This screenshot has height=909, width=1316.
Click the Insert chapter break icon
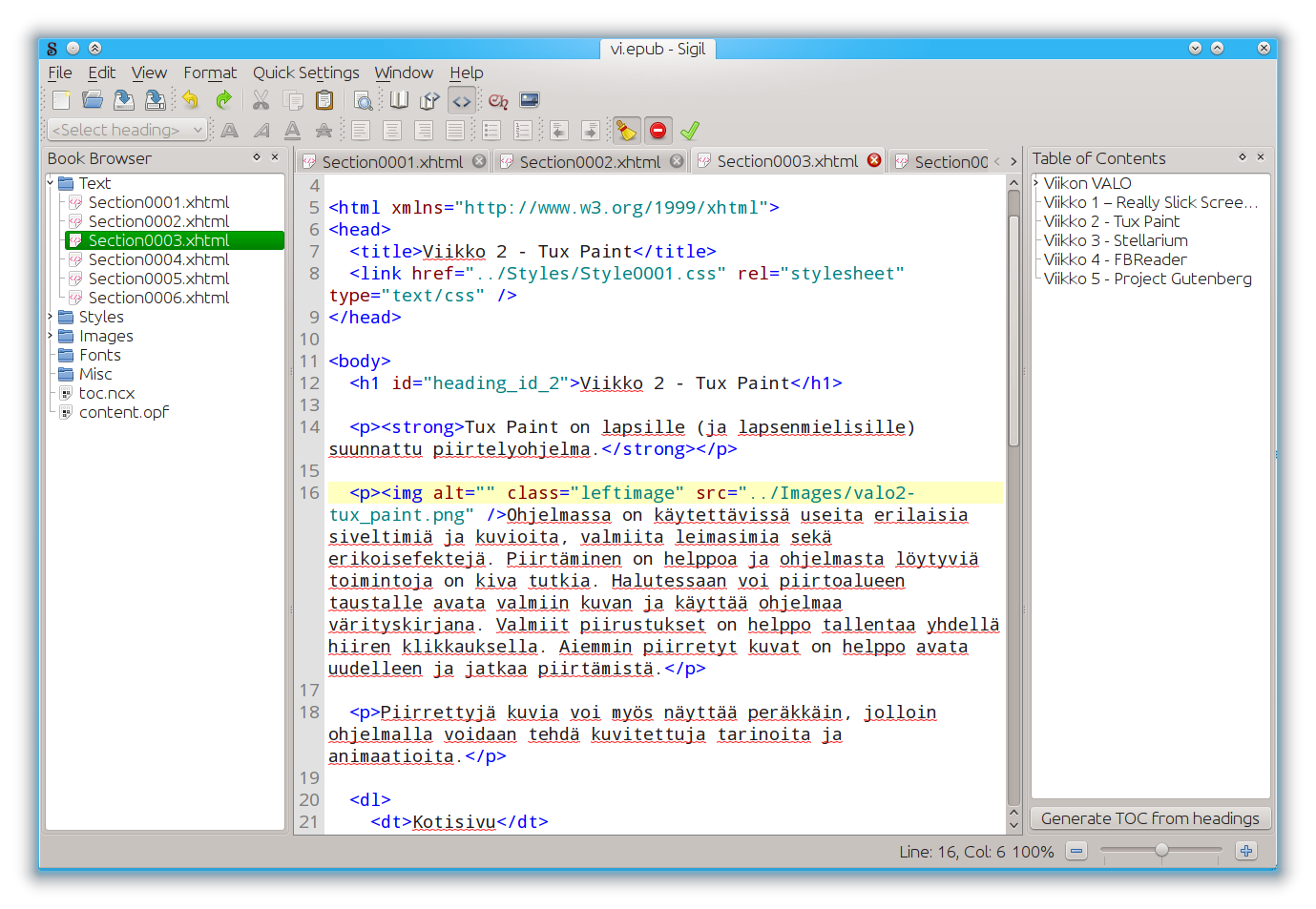point(498,100)
